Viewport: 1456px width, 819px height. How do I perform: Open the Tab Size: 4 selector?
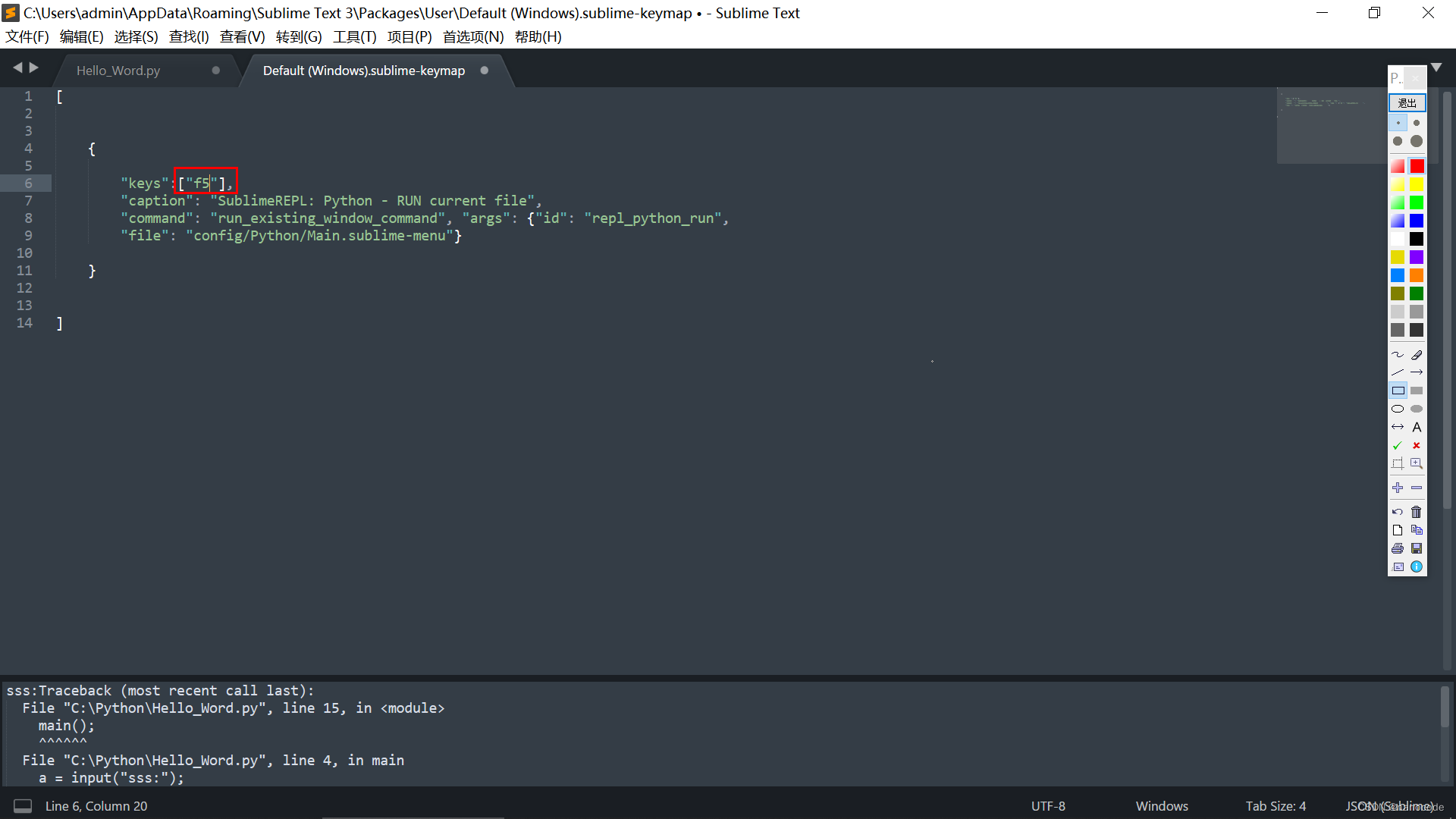coord(1276,806)
